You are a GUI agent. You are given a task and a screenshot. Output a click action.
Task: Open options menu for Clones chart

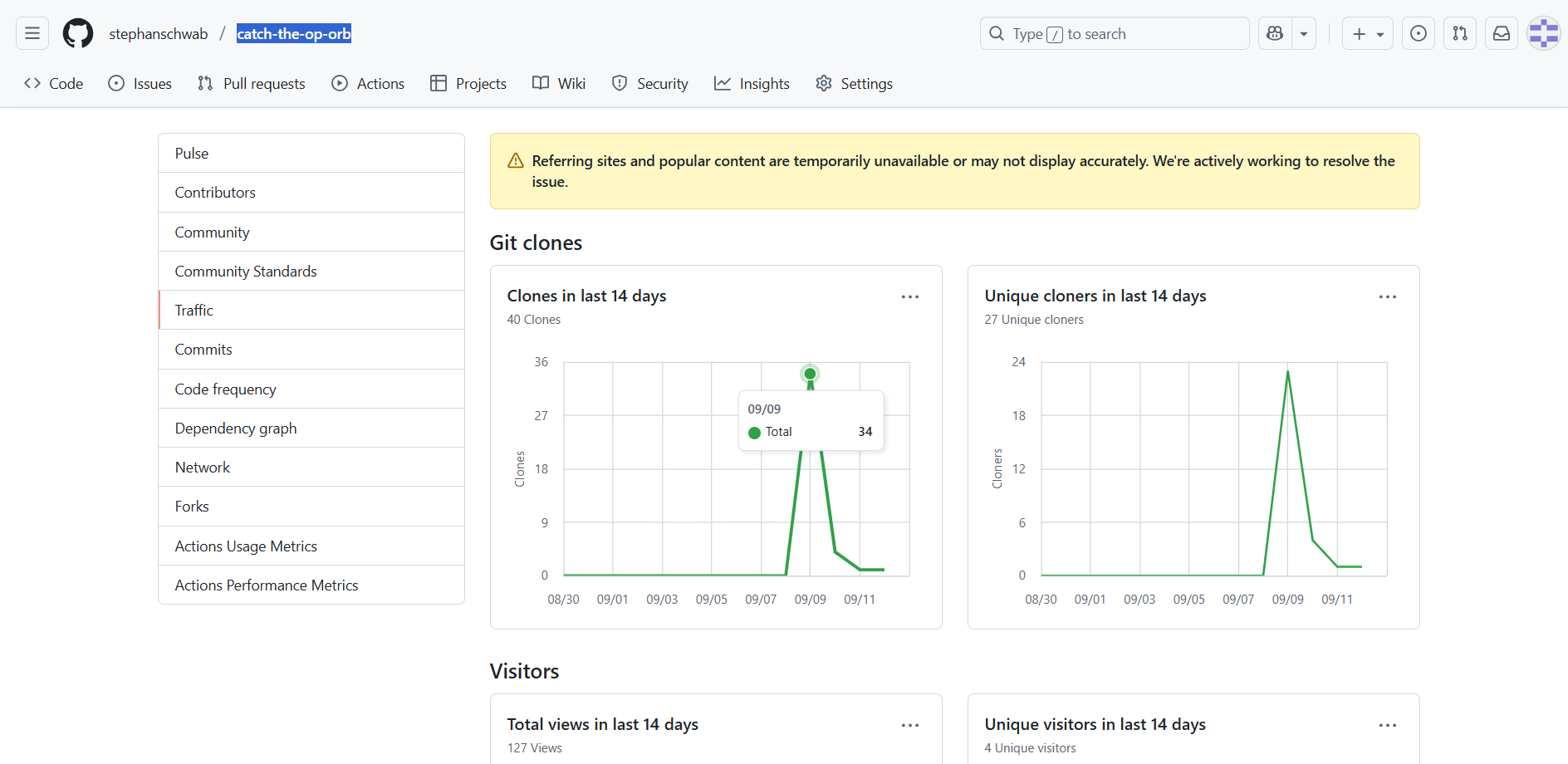click(910, 296)
